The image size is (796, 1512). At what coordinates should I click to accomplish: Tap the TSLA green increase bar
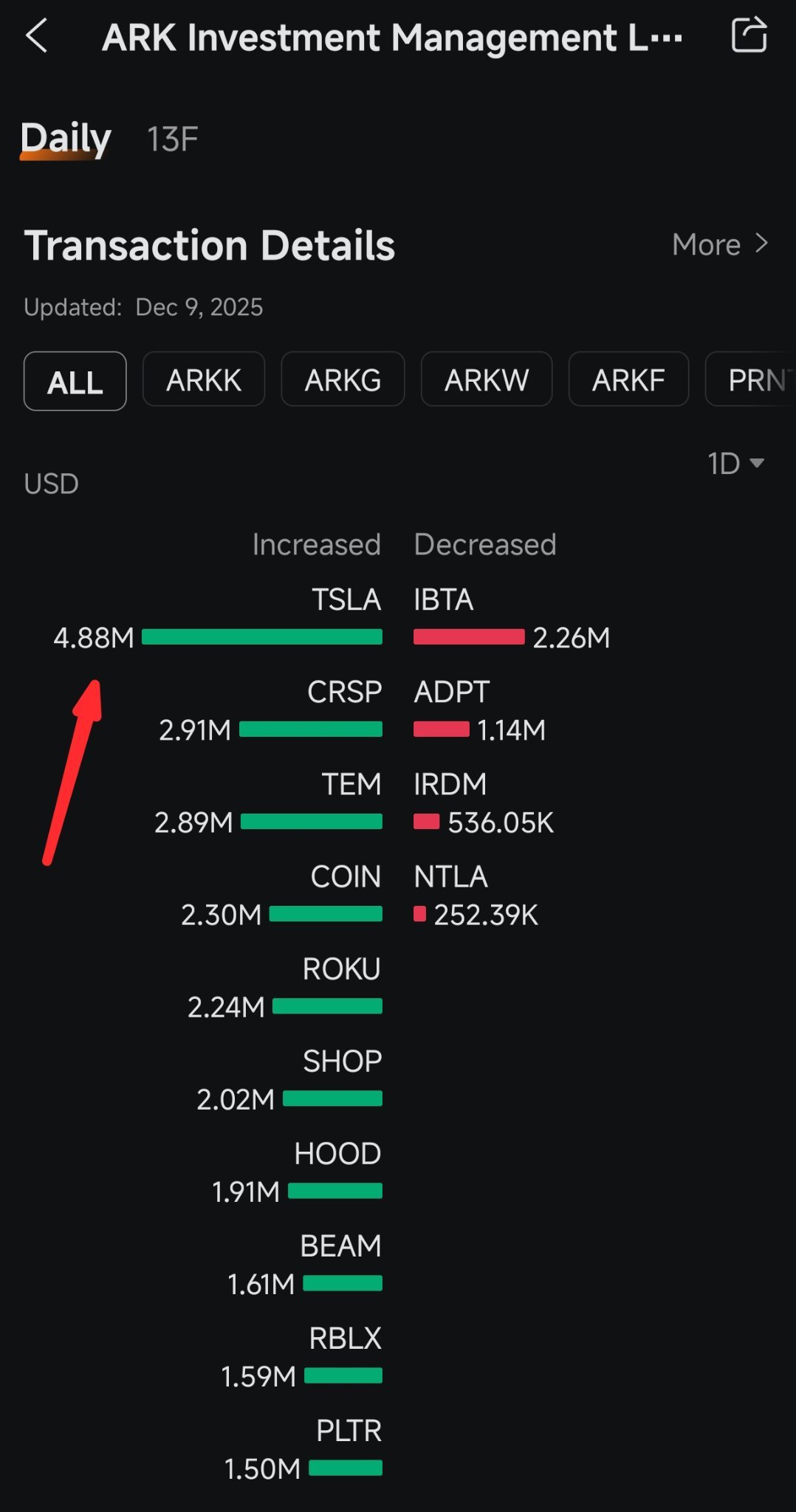tap(262, 636)
